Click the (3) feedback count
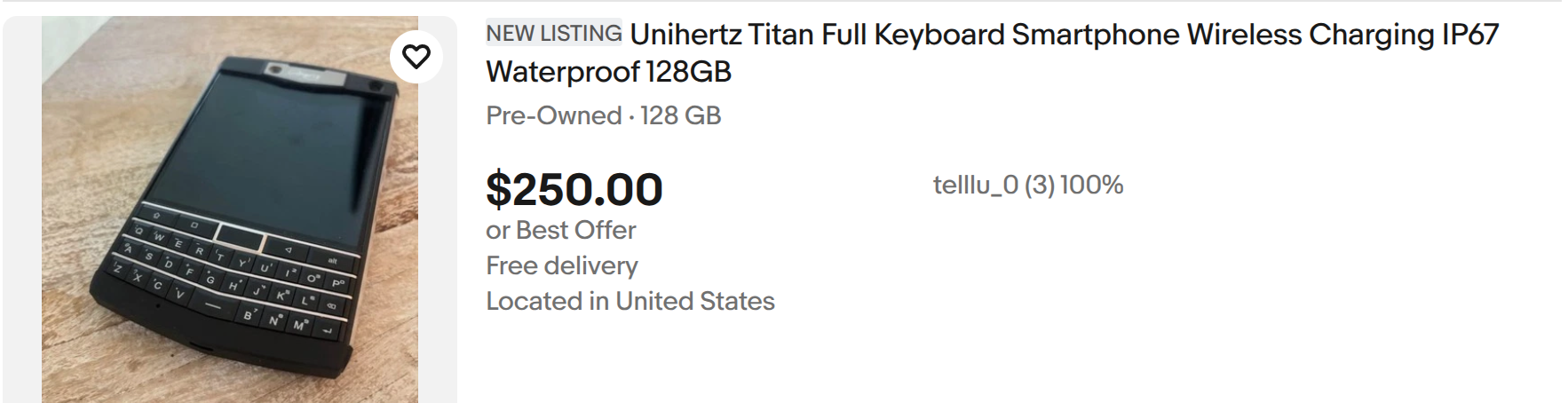This screenshot has width=1568, height=403. coord(1040,185)
